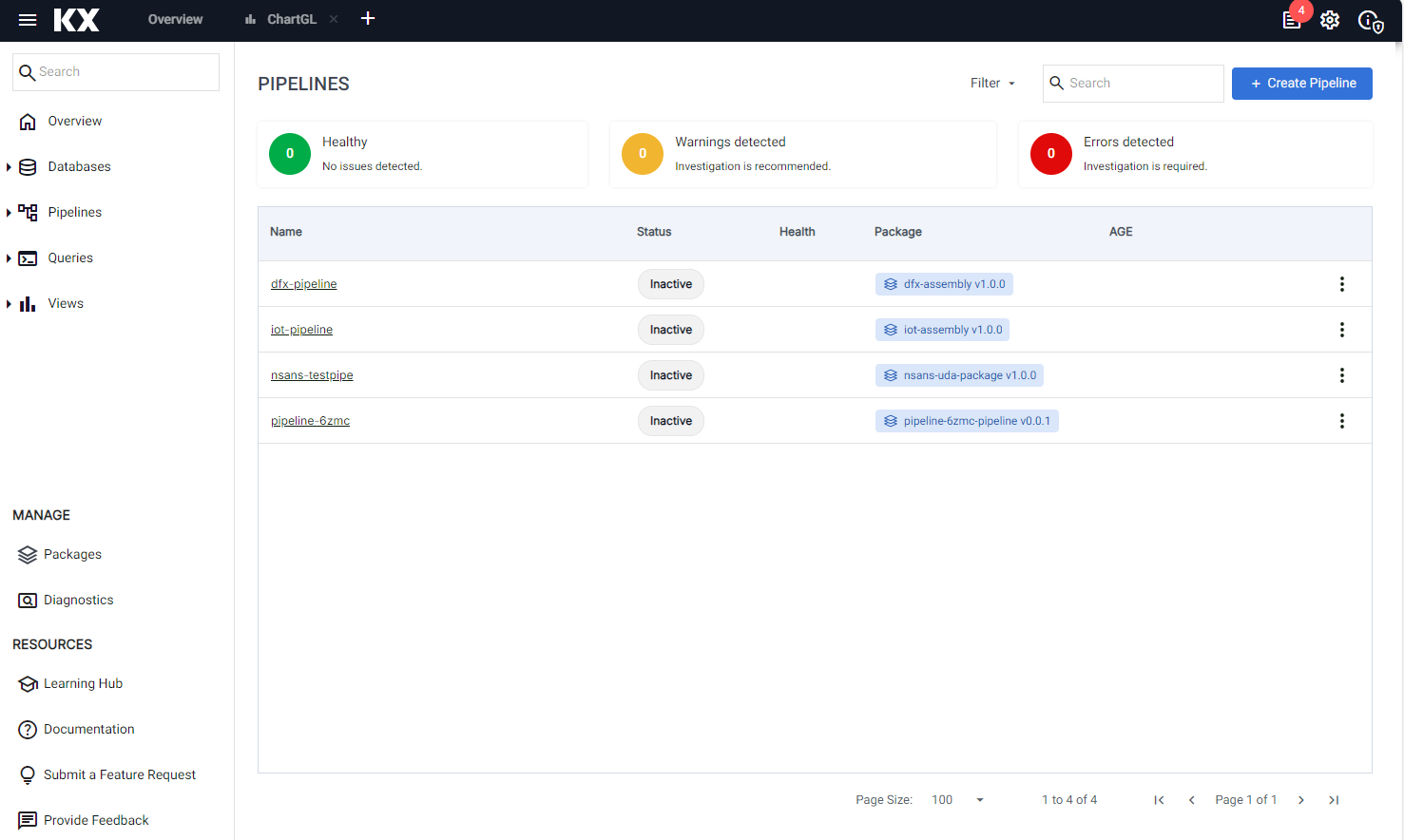Click the Queries terminal icon
1404x840 pixels.
(x=28, y=258)
